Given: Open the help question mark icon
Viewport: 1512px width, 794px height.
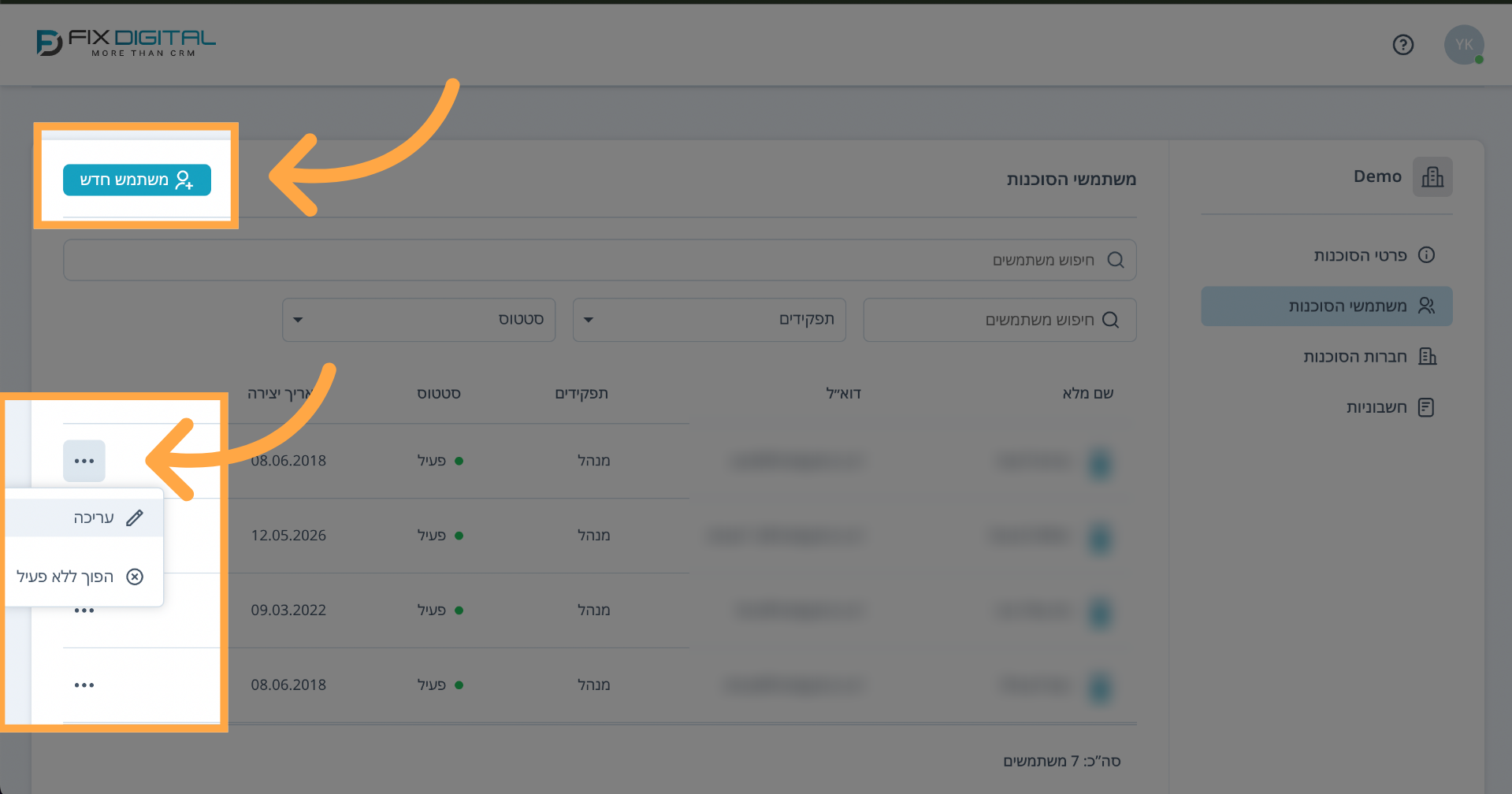Looking at the screenshot, I should [1402, 45].
